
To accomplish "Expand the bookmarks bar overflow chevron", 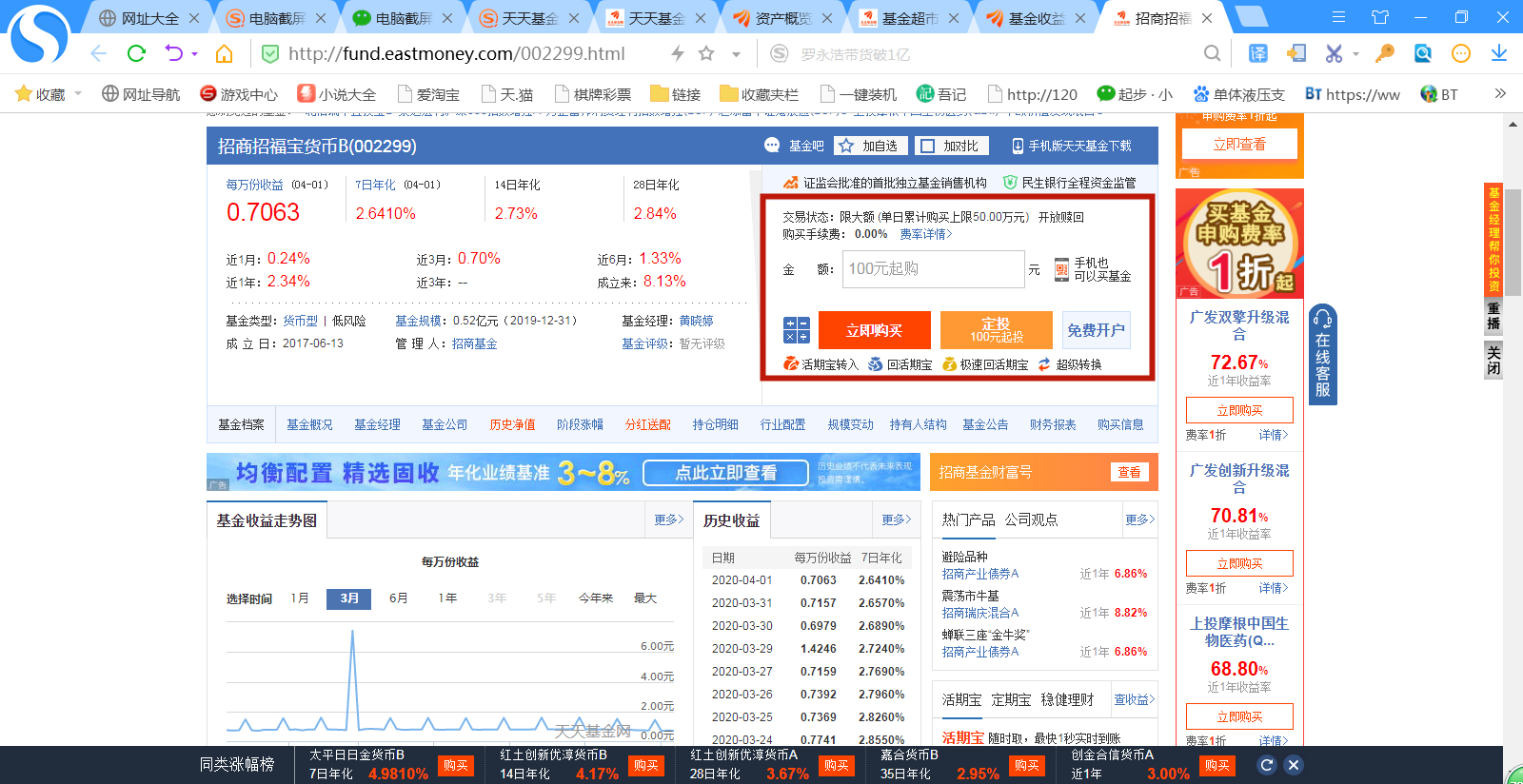I will point(1500,93).
